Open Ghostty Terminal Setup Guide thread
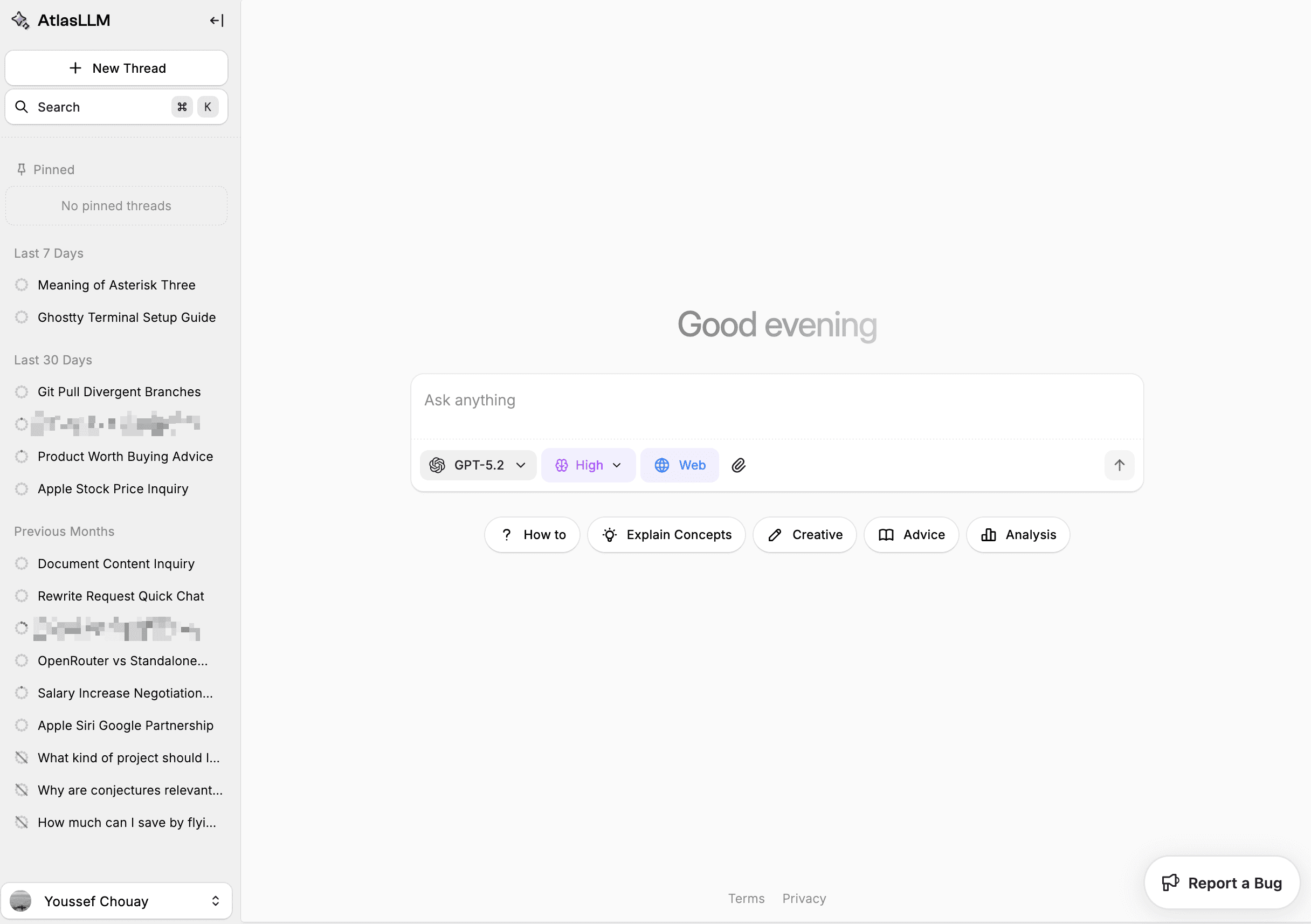This screenshot has height=924, width=1311. point(116,317)
